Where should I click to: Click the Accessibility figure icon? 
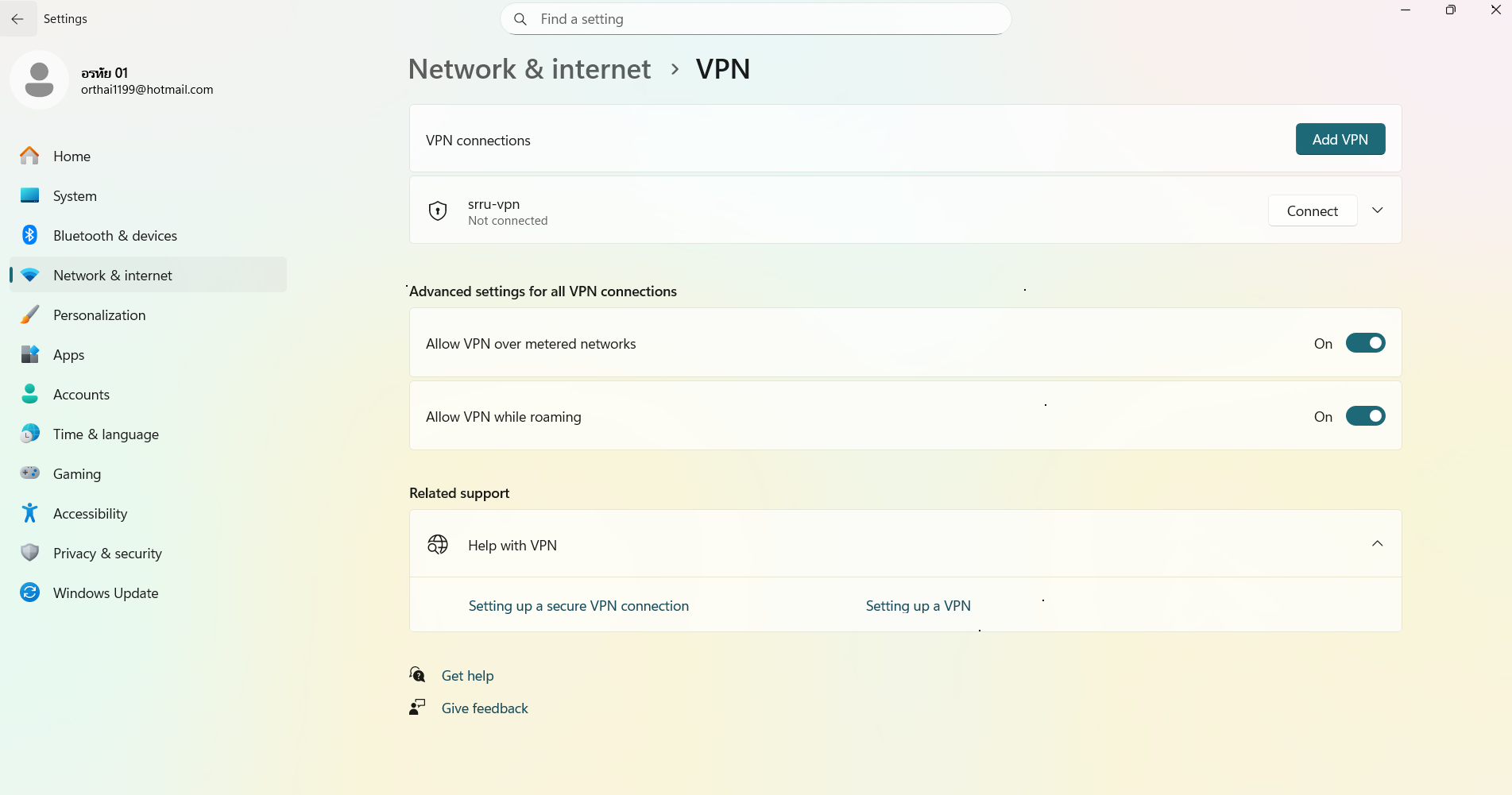click(30, 513)
